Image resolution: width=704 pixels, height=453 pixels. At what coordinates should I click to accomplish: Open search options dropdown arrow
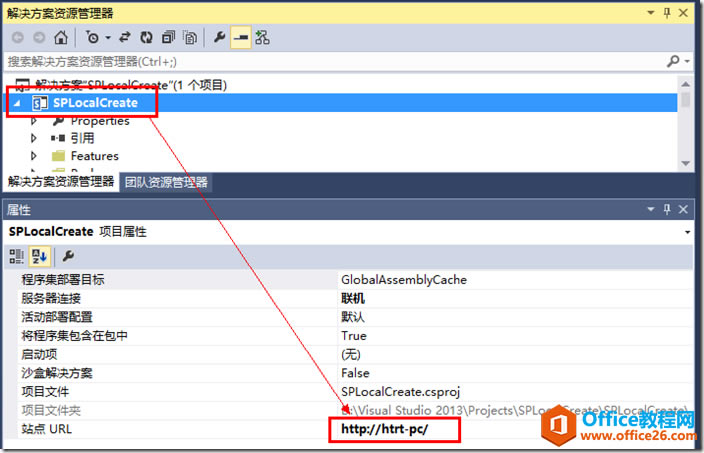[687, 62]
